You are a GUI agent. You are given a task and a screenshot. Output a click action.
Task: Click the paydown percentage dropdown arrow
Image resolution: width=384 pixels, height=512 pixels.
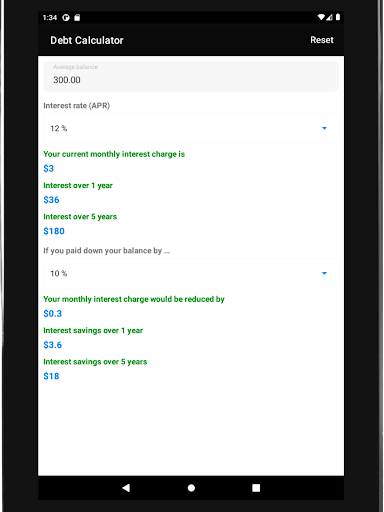pyautogui.click(x=324, y=273)
